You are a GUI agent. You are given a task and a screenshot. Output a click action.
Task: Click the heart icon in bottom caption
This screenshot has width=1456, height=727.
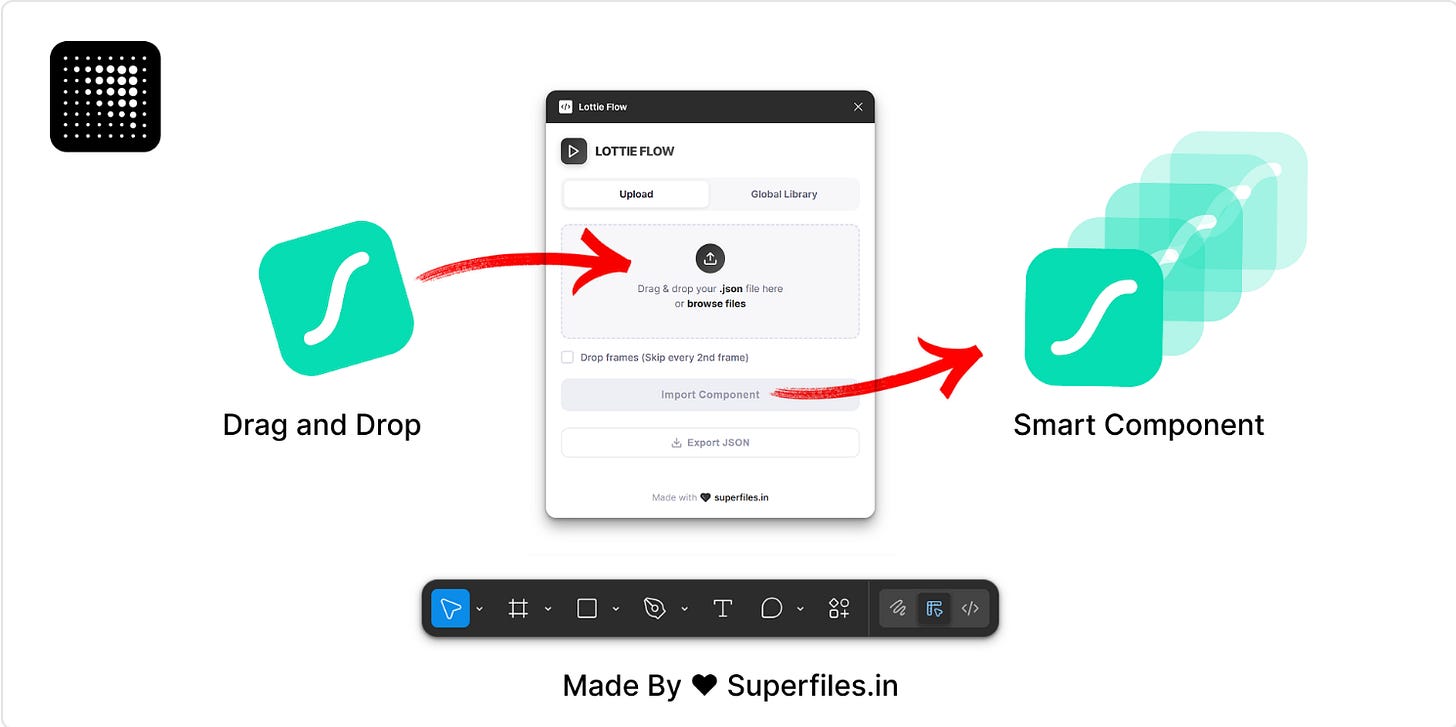coord(705,686)
